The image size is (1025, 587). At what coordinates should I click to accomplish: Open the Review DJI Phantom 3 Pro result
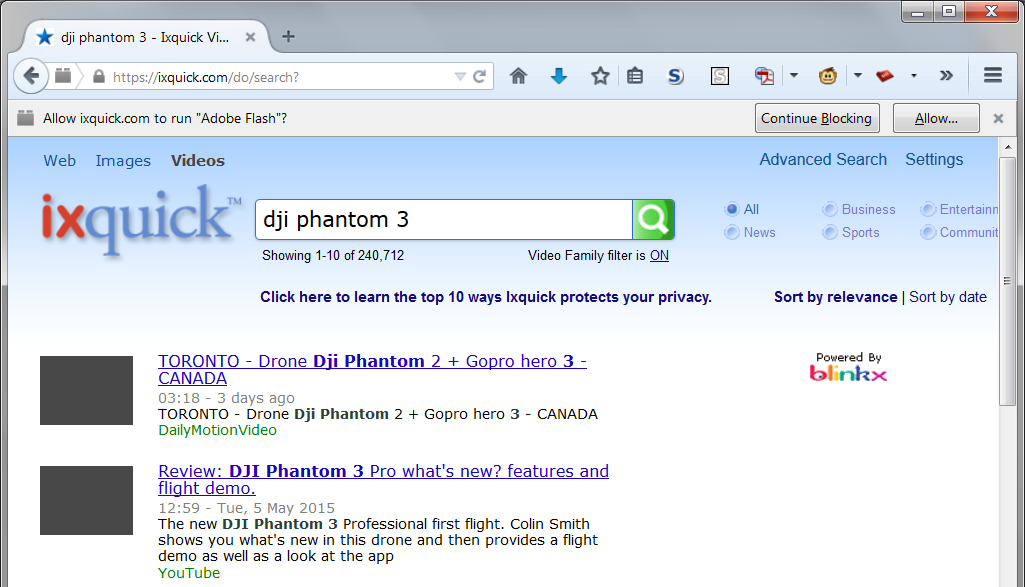click(x=383, y=479)
